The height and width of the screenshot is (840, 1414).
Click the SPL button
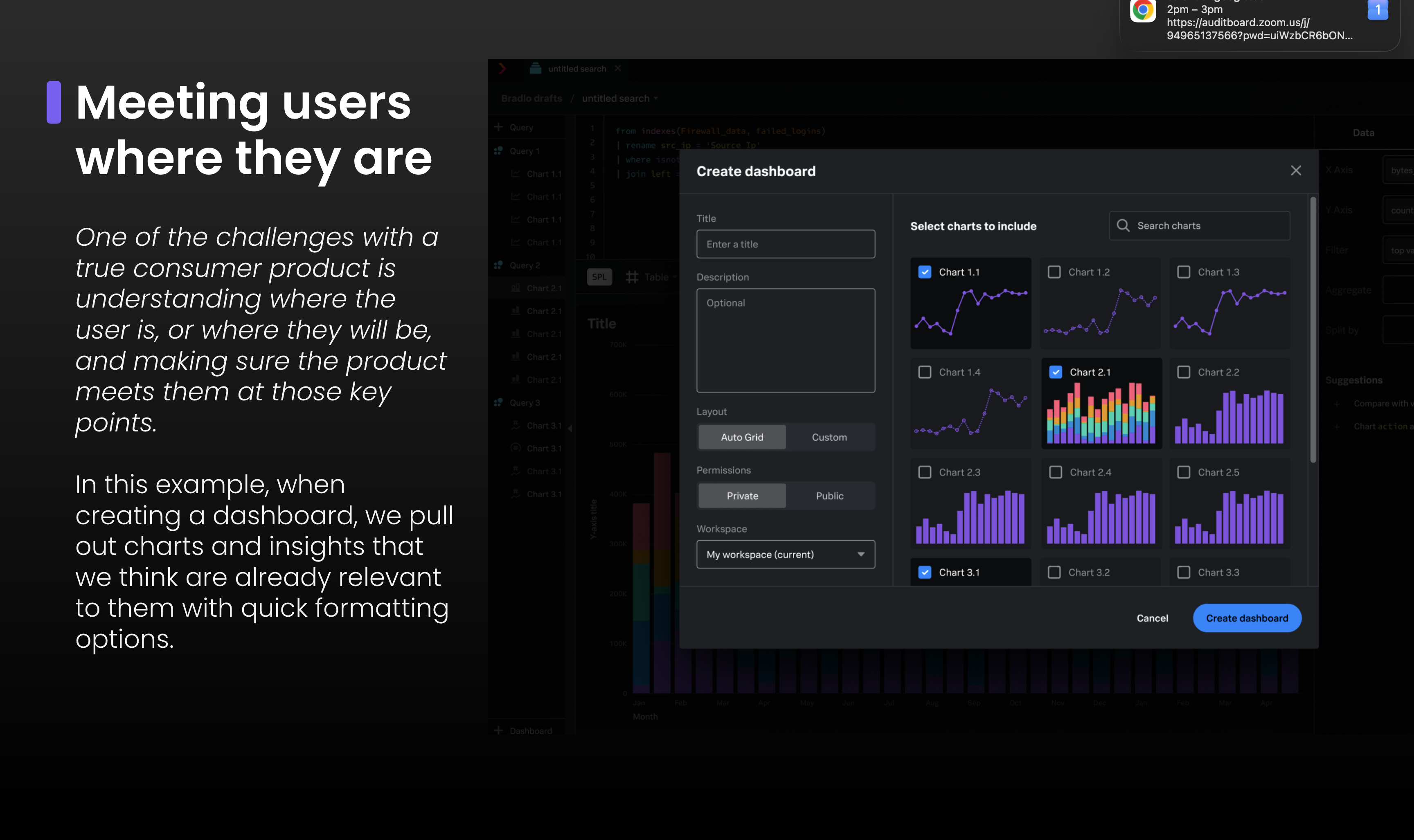pyautogui.click(x=599, y=277)
